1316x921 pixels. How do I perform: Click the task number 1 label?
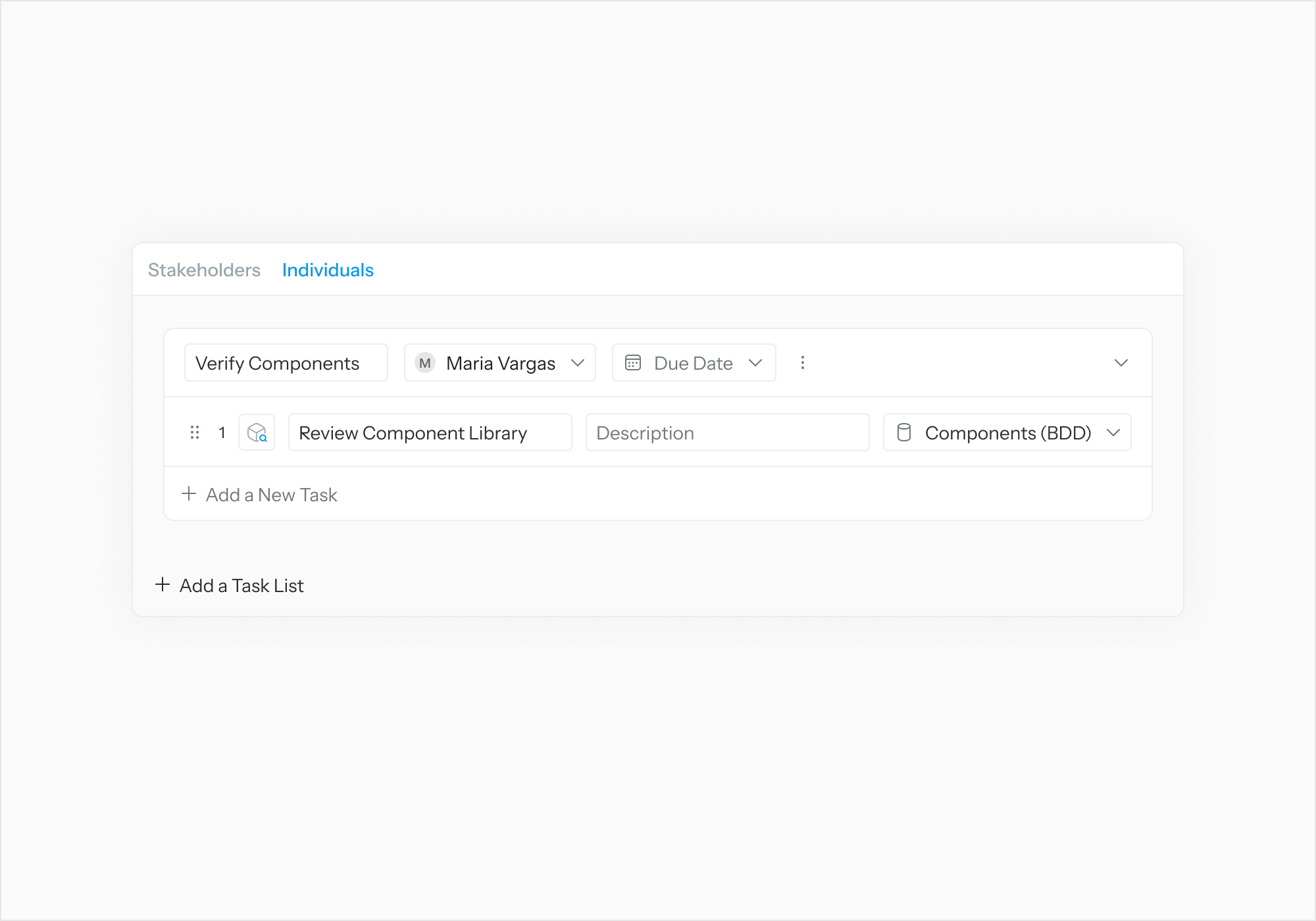tap(222, 432)
